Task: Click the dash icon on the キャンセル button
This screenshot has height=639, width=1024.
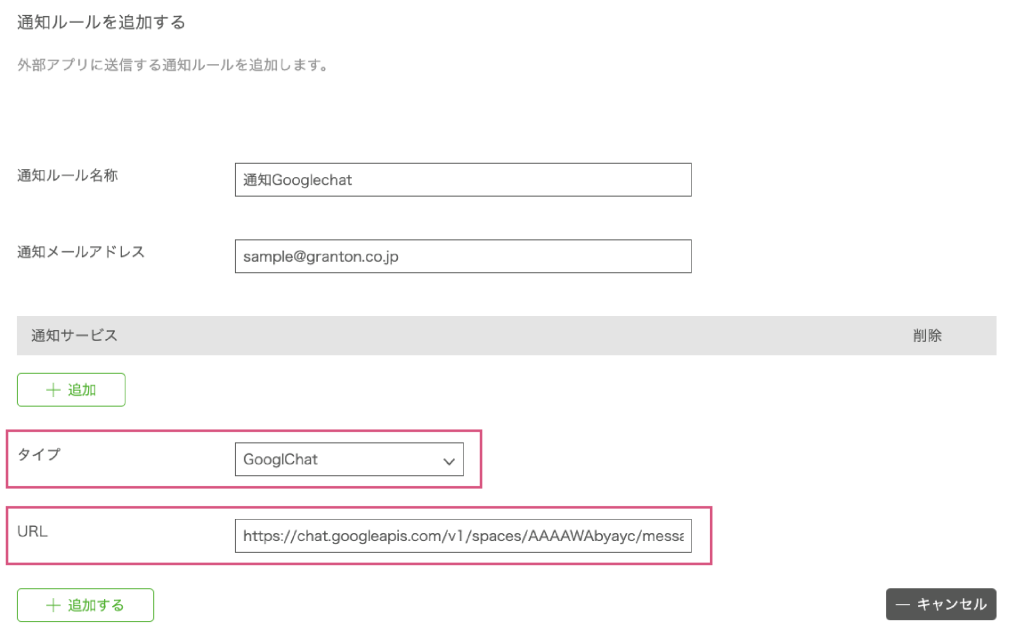Action: pos(902,604)
